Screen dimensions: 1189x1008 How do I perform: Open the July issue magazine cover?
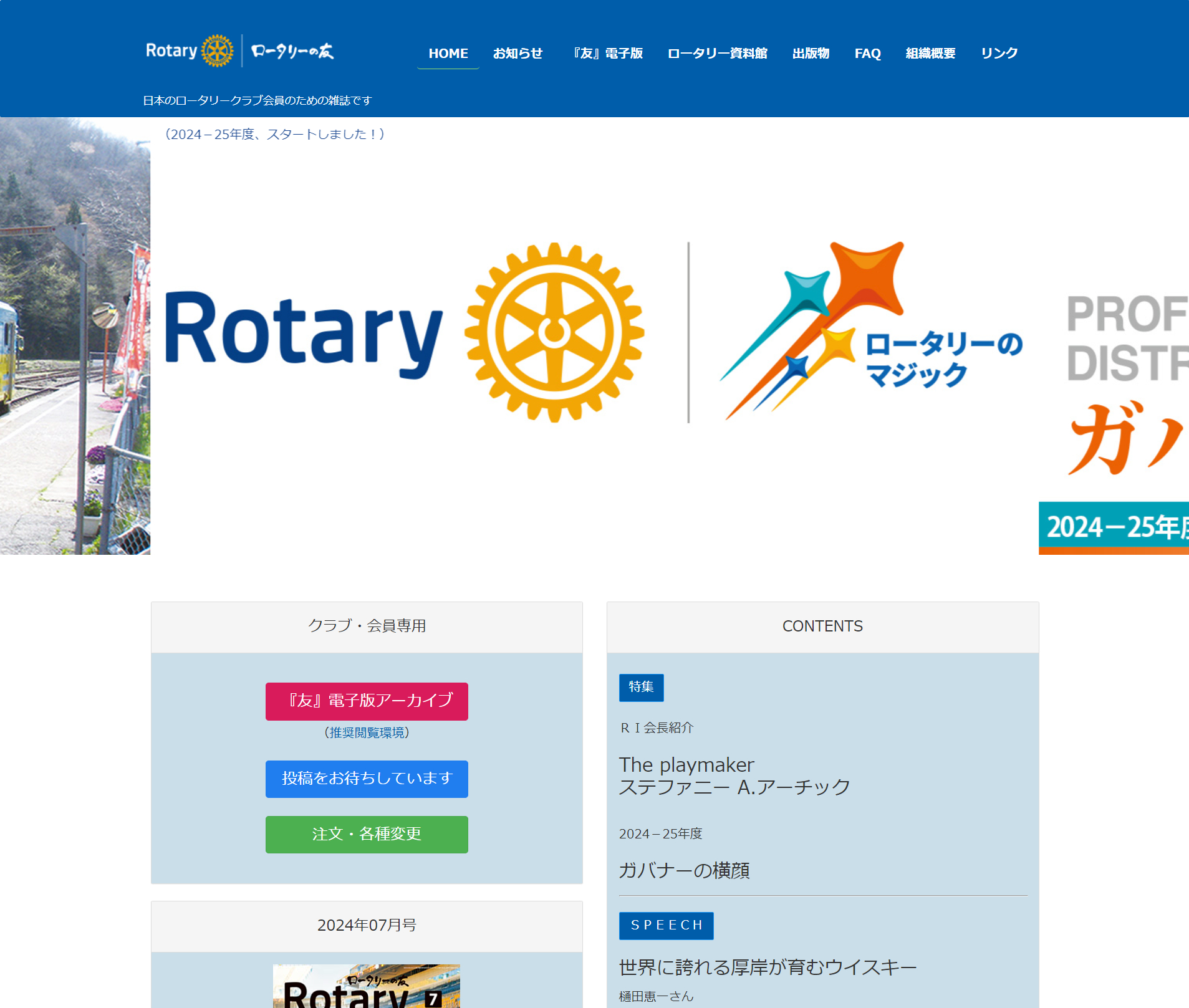coord(367,986)
